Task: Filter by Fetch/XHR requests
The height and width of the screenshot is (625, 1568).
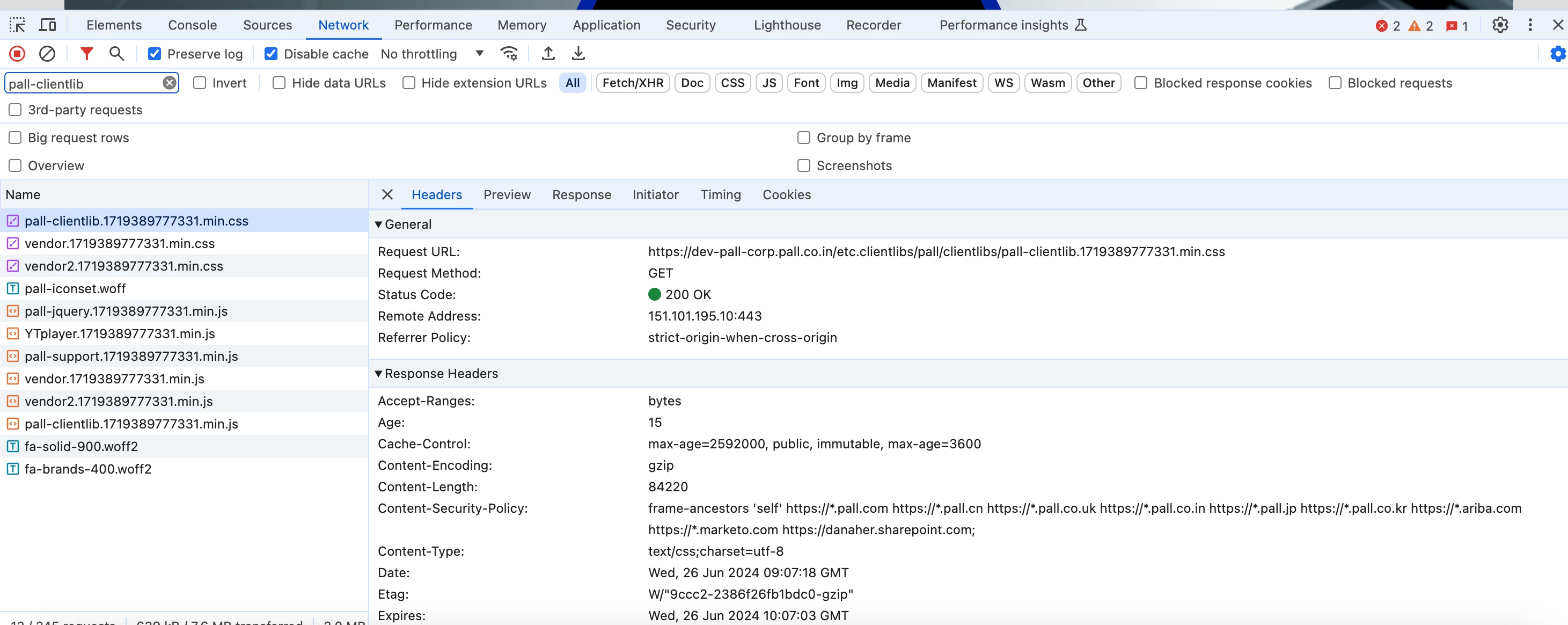Action: 633,83
